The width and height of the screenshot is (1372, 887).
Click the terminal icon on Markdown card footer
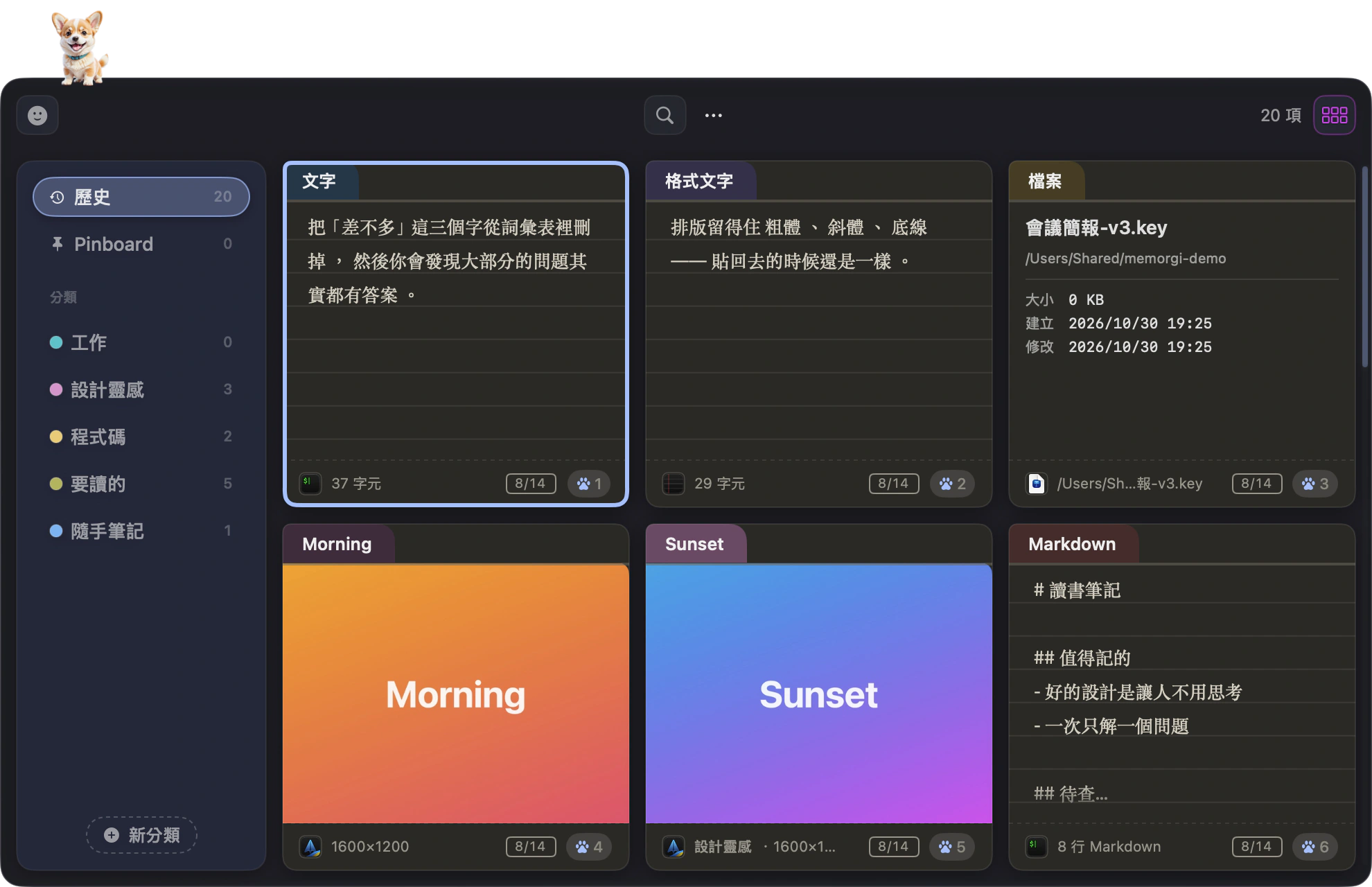(1037, 846)
